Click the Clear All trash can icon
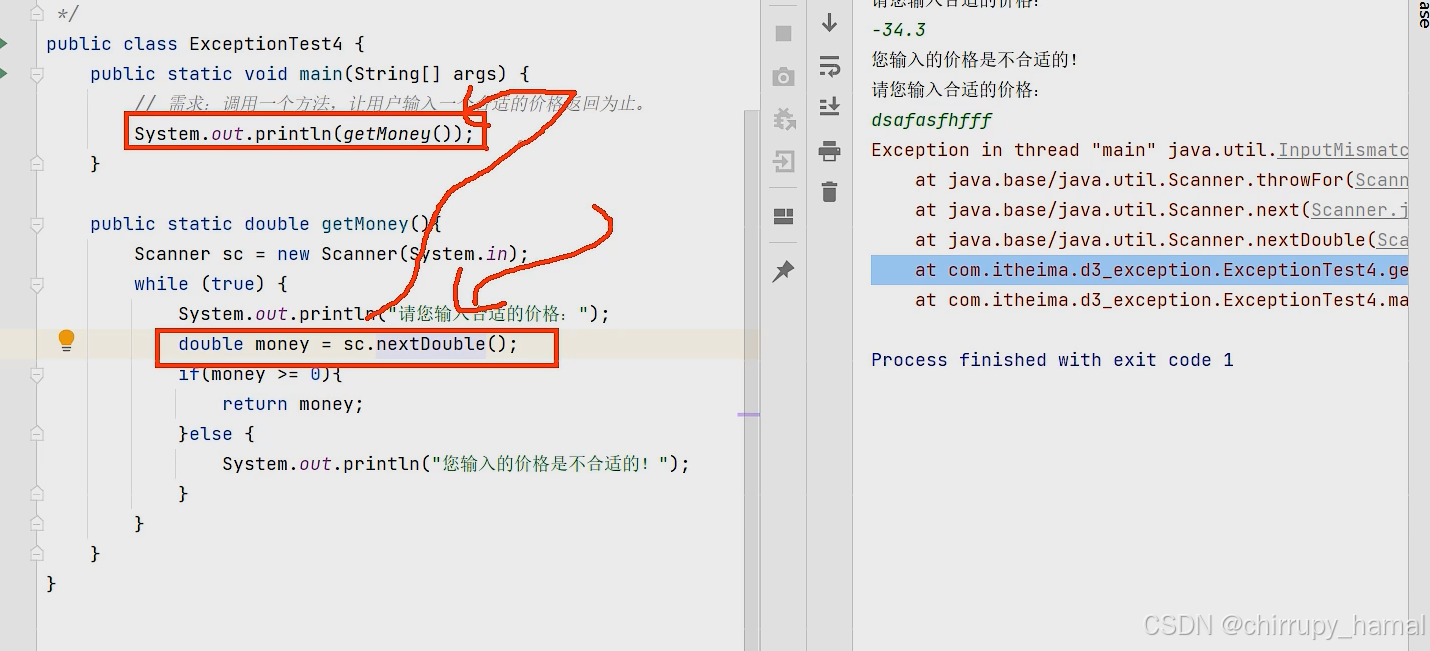 (829, 191)
